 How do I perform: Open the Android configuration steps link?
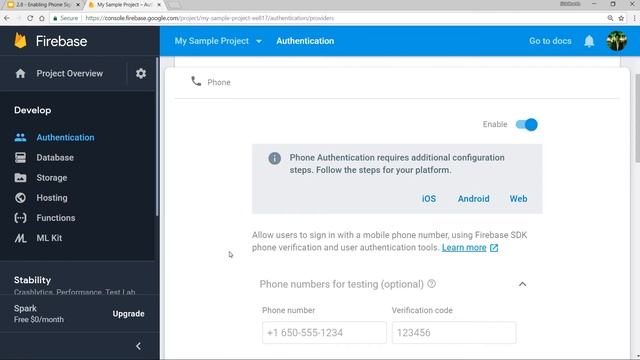[473, 199]
